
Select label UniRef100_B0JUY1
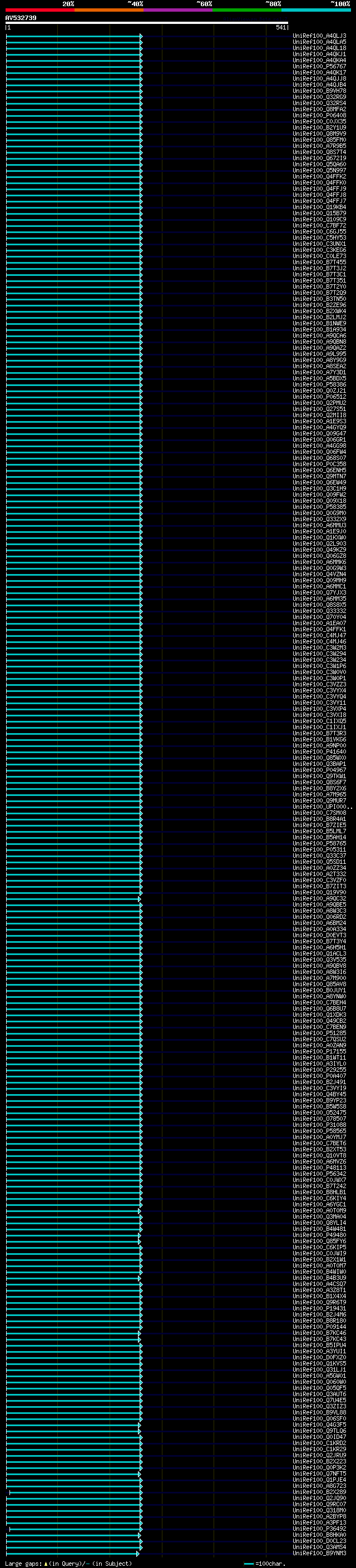[319, 990]
